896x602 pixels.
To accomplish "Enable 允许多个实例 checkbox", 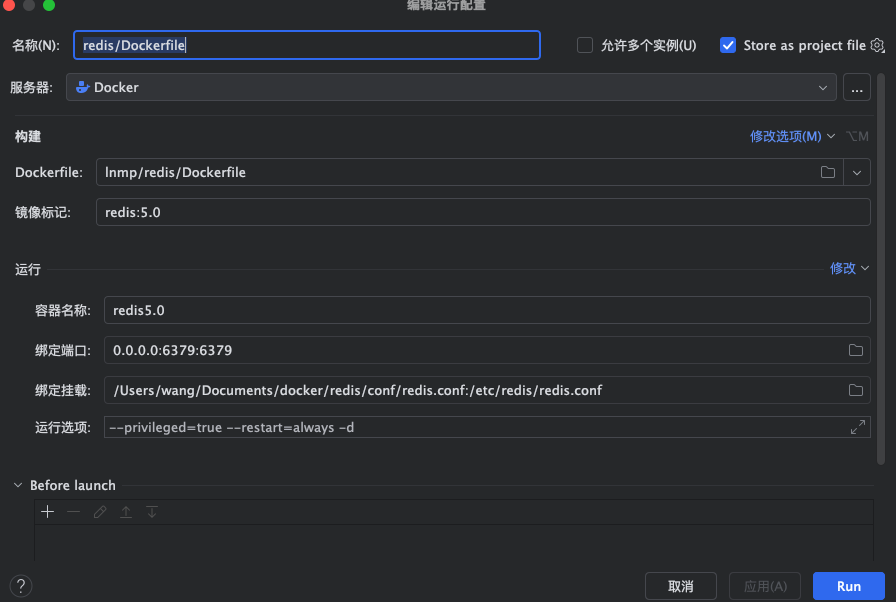I will point(584,45).
